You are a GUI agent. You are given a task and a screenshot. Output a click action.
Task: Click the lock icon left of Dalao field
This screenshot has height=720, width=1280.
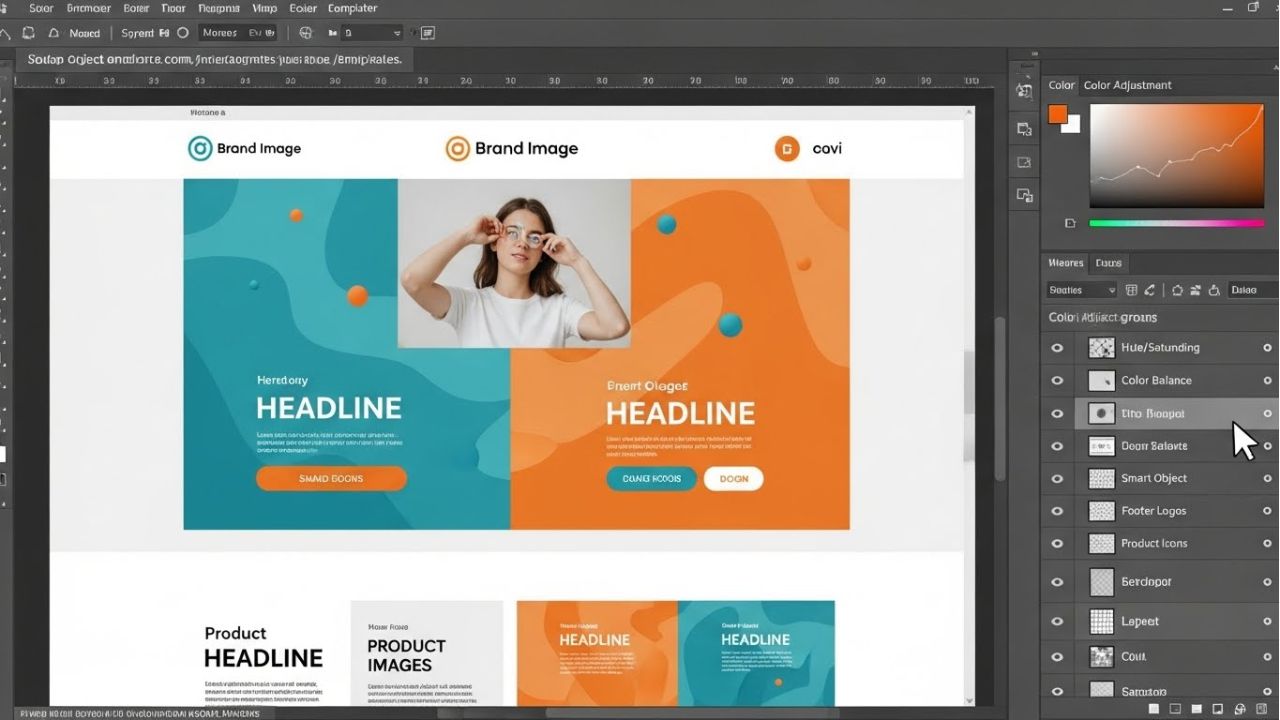point(1215,290)
